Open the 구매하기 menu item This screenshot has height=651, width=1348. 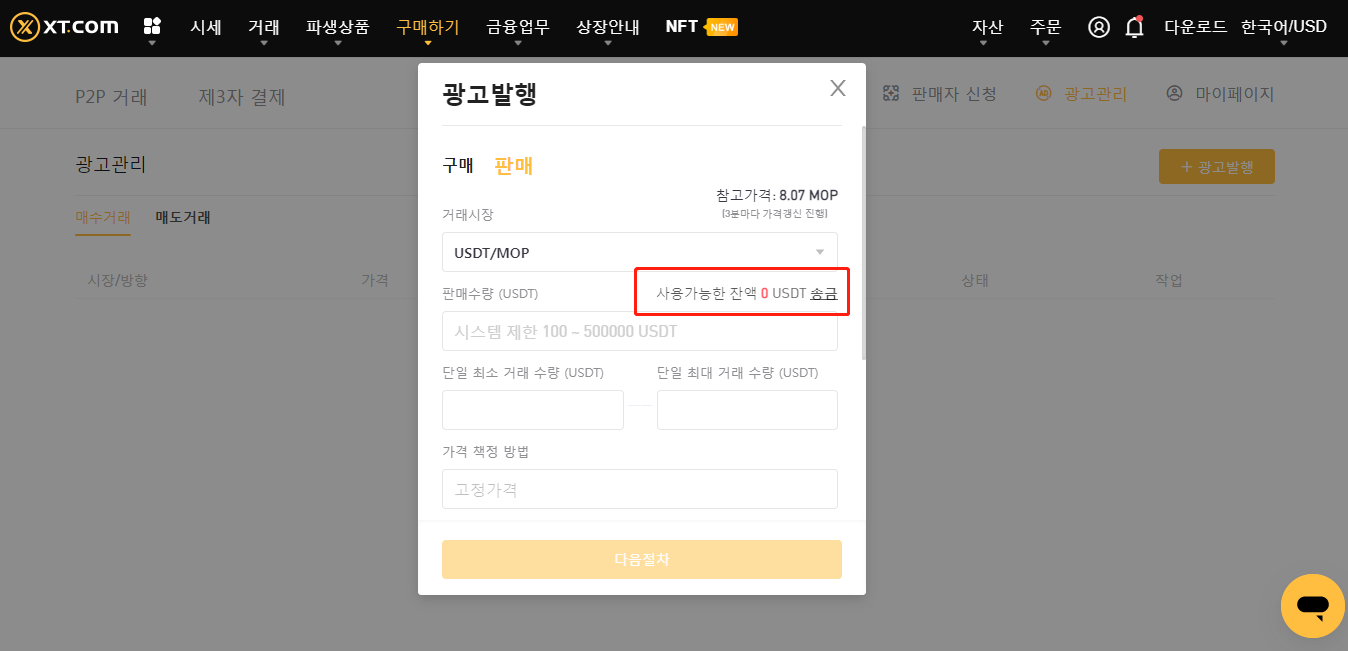428,27
